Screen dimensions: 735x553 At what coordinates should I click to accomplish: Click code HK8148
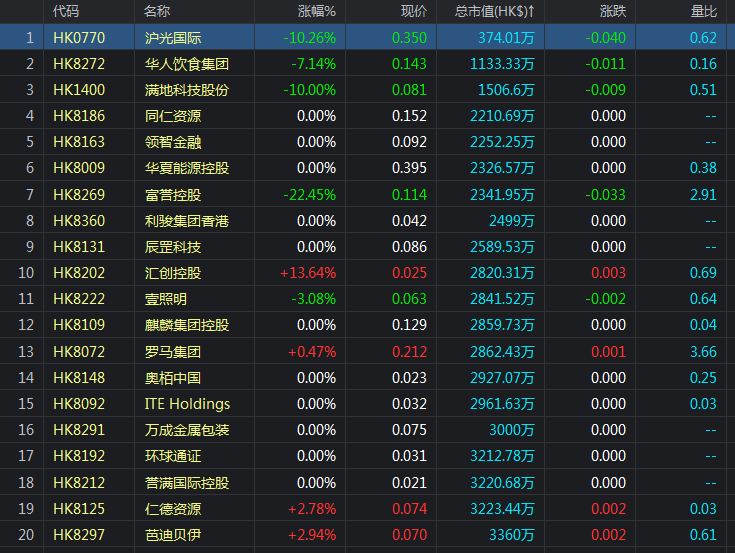coord(79,378)
